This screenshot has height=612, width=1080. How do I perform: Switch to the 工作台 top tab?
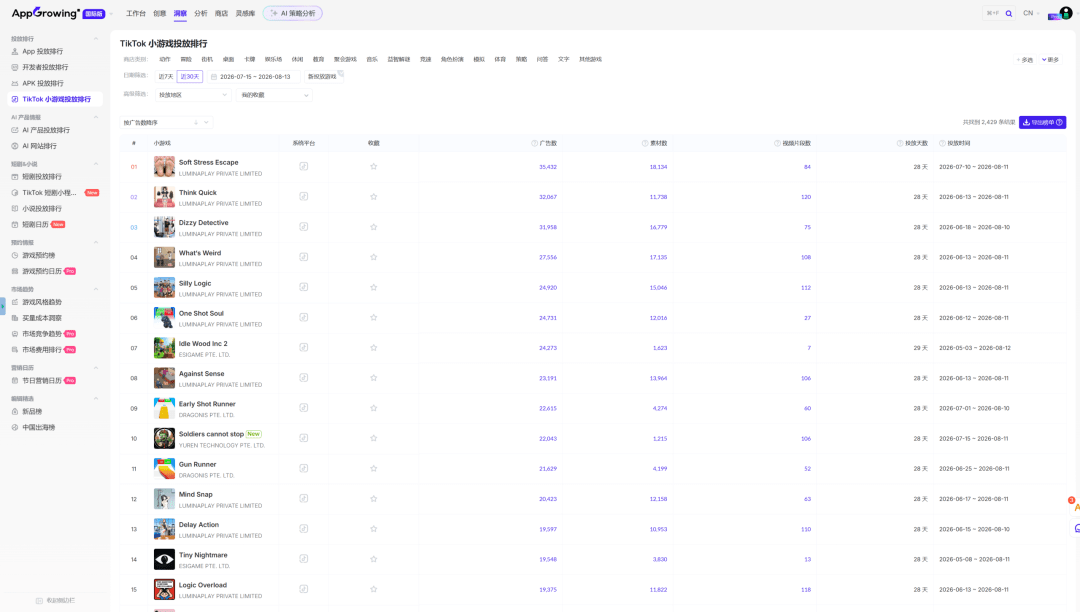point(136,13)
